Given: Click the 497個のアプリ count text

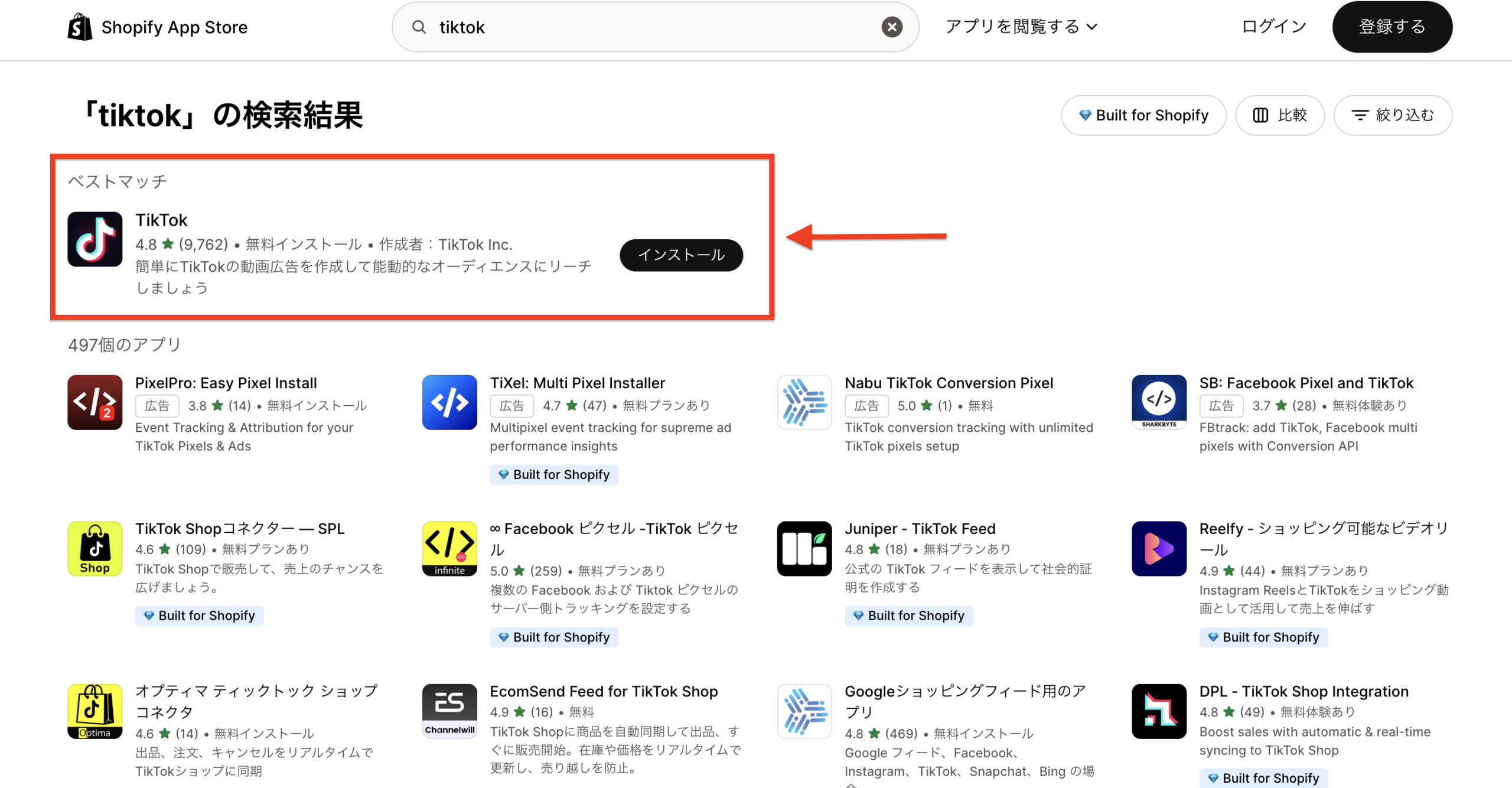Looking at the screenshot, I should click(x=125, y=345).
